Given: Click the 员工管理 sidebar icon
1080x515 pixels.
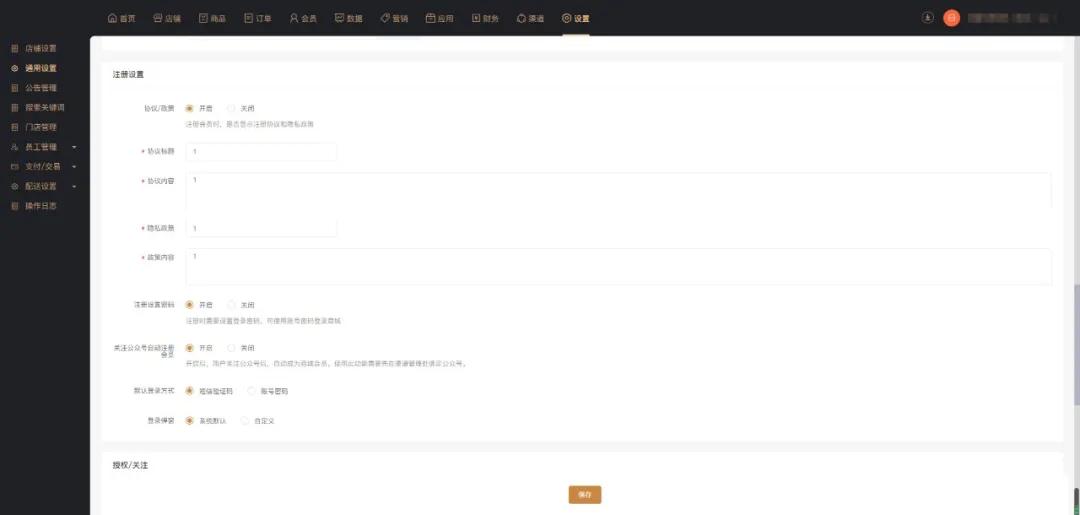Looking at the screenshot, I should (14, 147).
